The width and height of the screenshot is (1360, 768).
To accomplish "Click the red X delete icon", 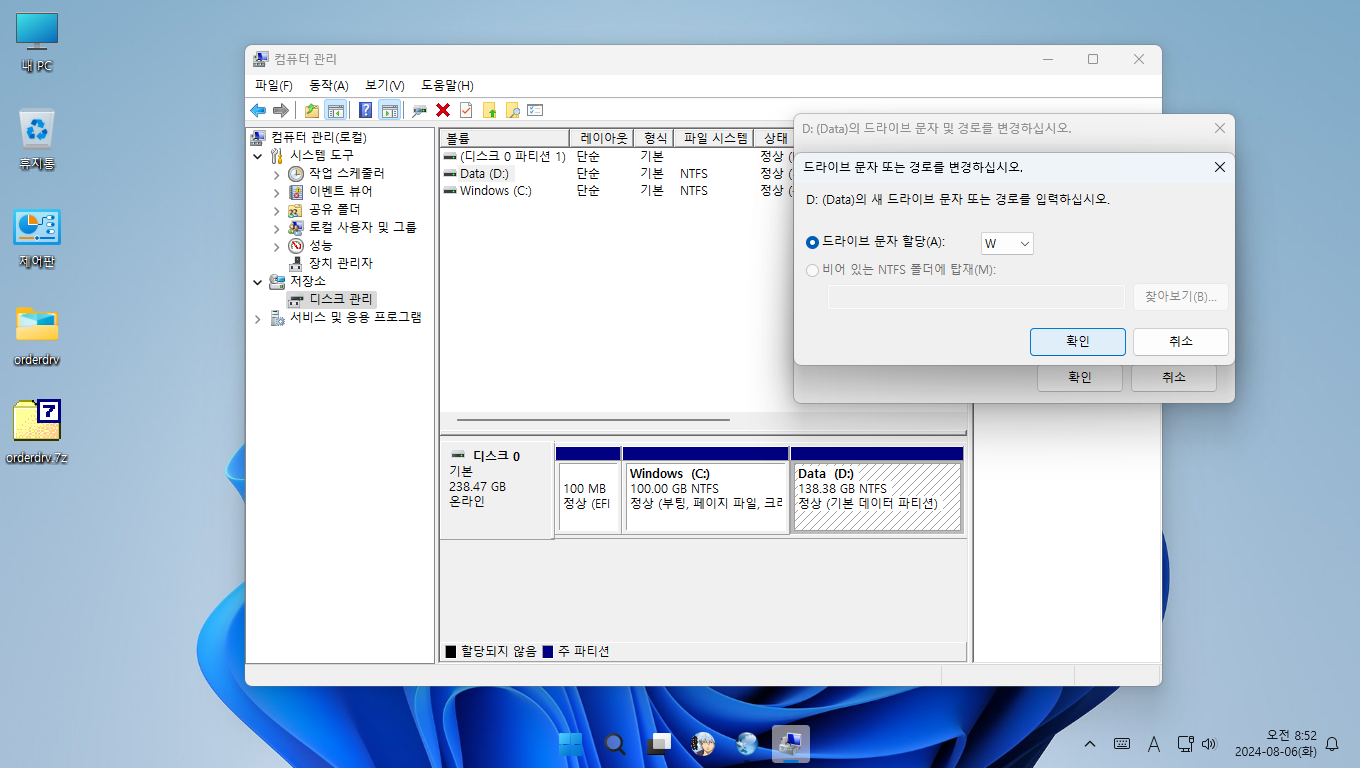I will (443, 110).
